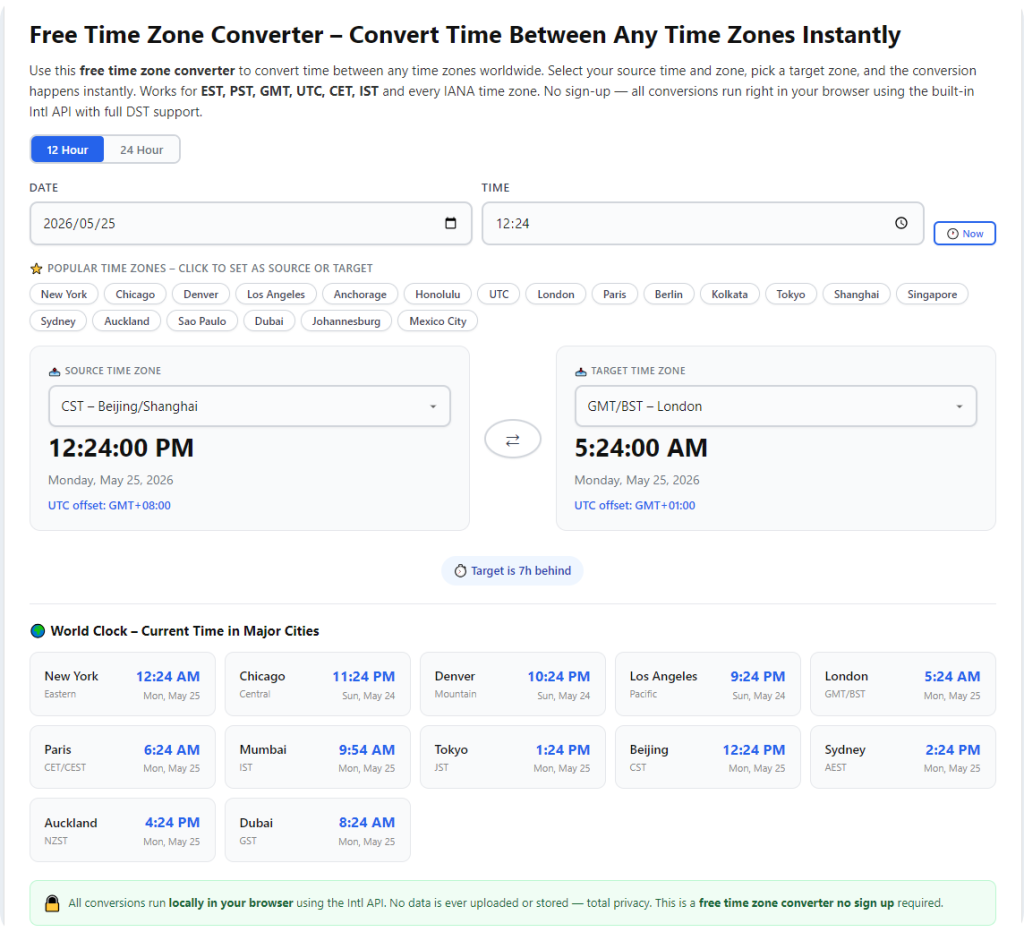Select the Anchorage time zone chip
The width and height of the screenshot is (1024, 932).
click(360, 295)
